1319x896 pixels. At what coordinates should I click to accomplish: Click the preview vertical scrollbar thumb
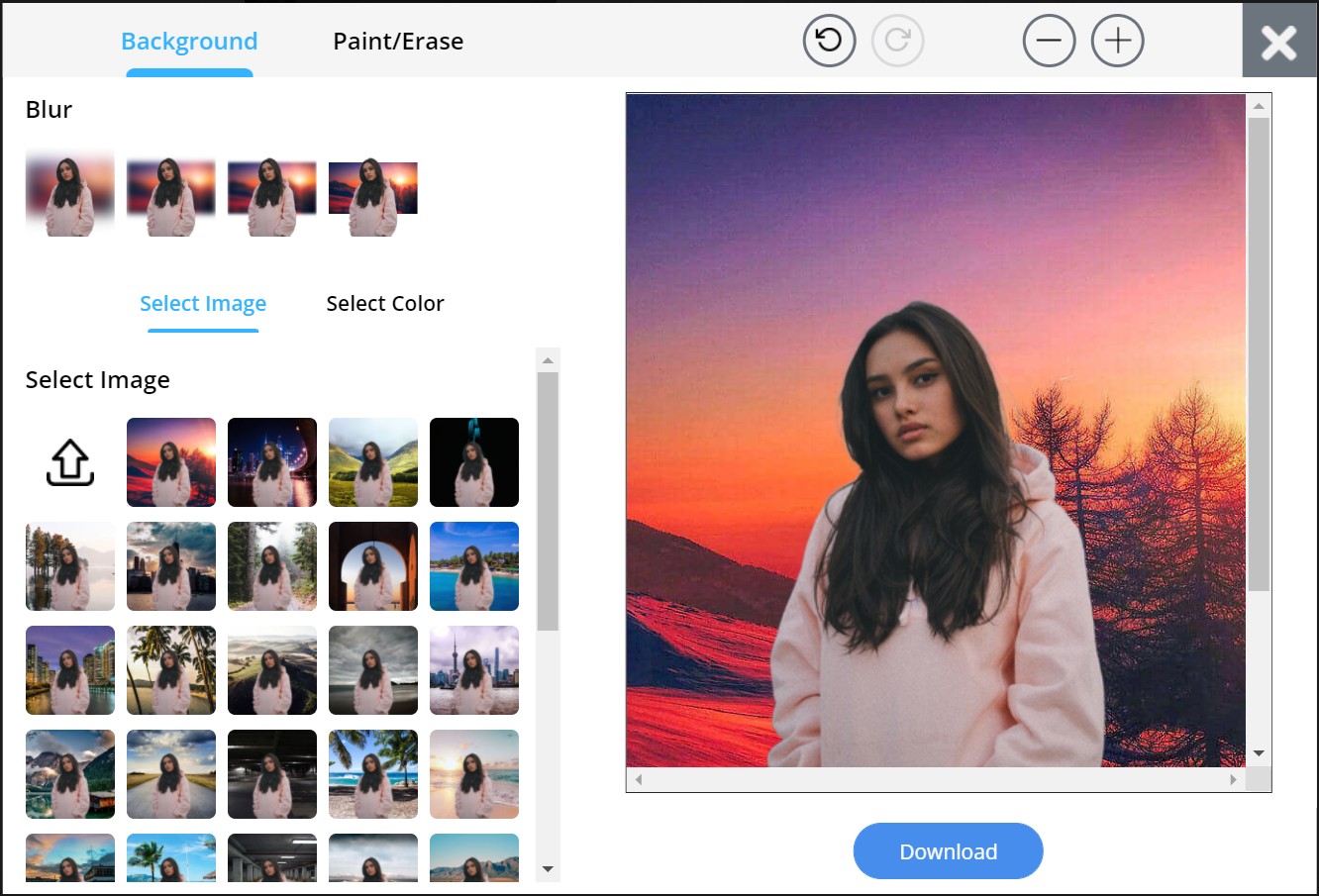tap(1259, 354)
